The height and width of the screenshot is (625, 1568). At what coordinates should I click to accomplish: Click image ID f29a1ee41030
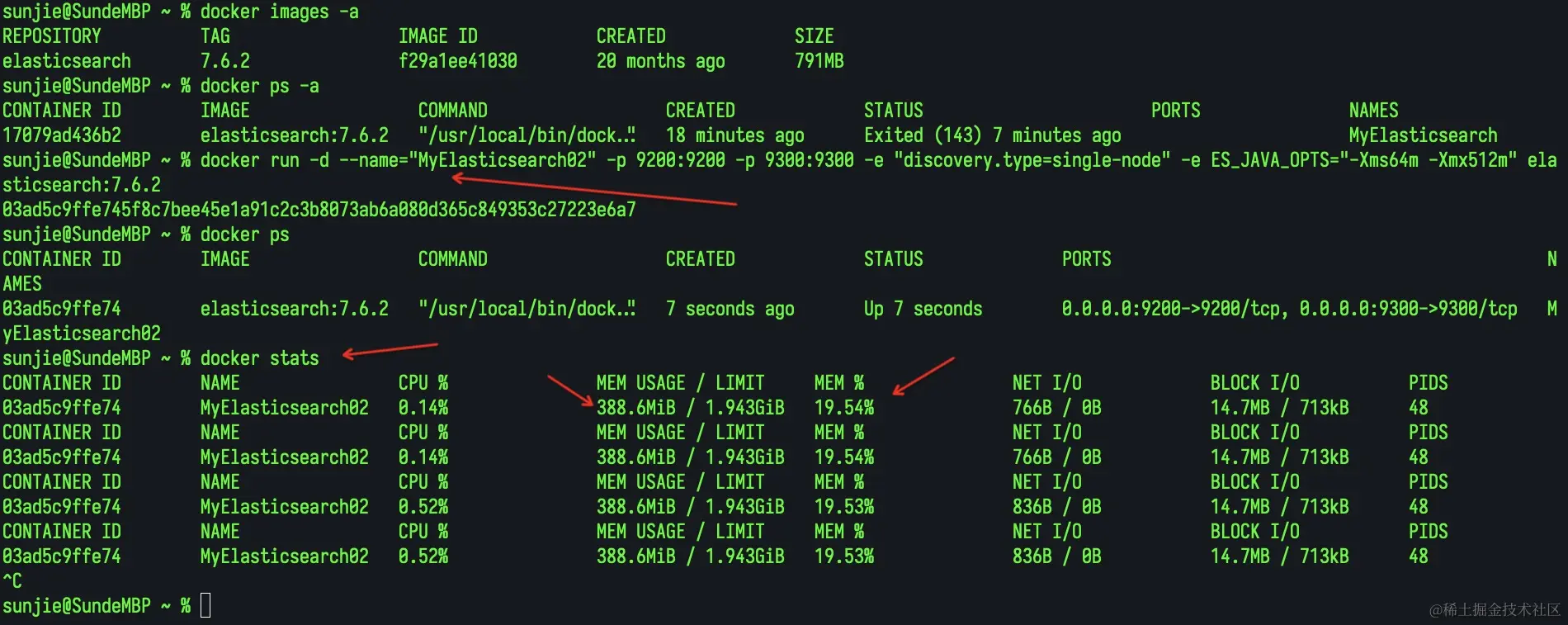[457, 61]
